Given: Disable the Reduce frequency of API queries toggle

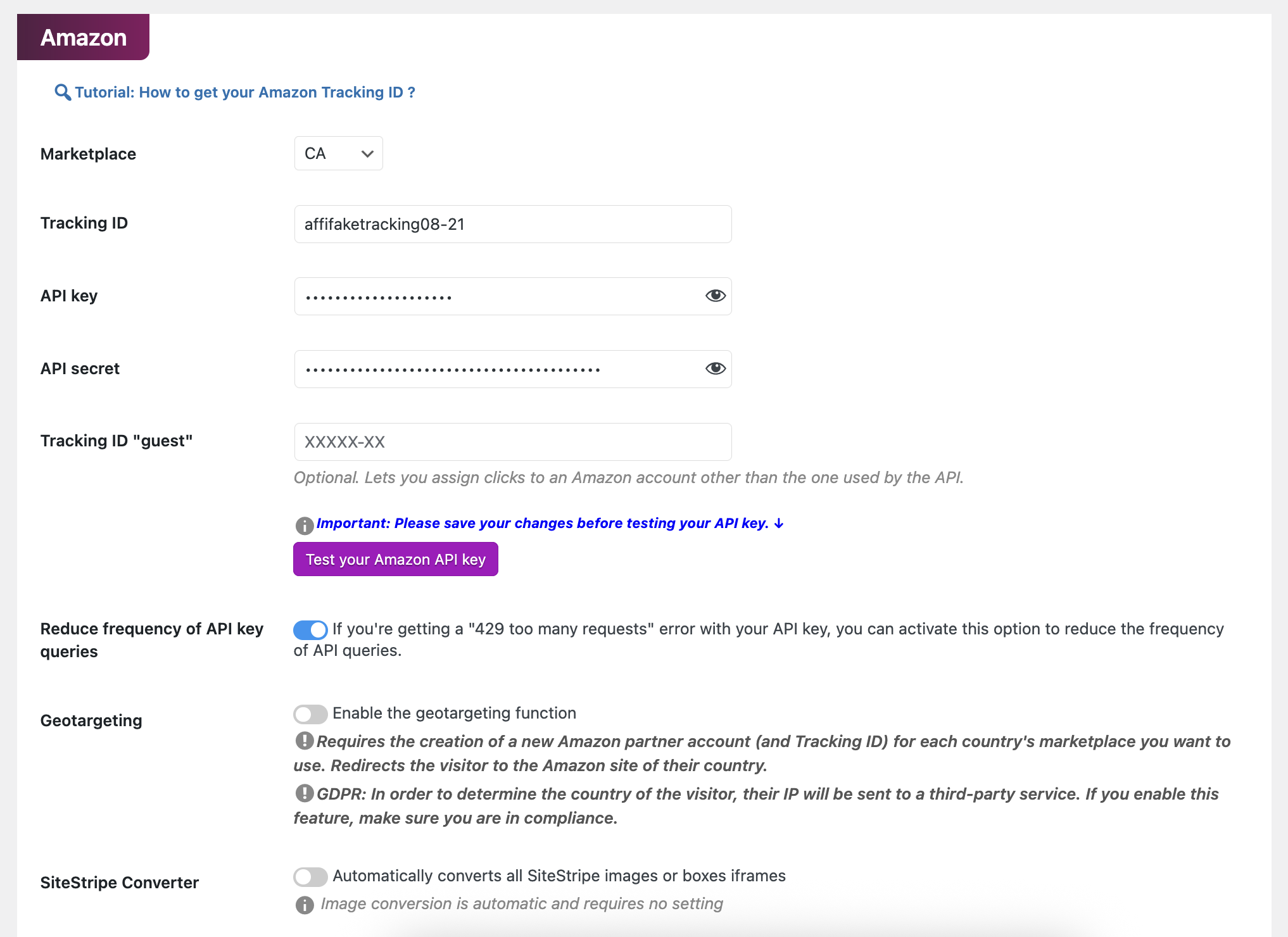Looking at the screenshot, I should [310, 629].
